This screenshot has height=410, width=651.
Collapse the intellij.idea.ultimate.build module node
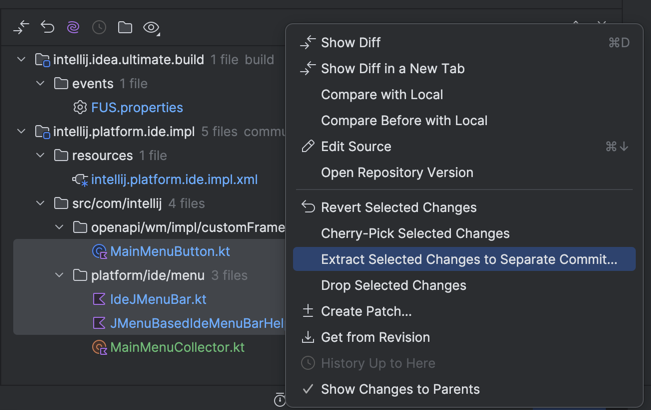(x=22, y=60)
